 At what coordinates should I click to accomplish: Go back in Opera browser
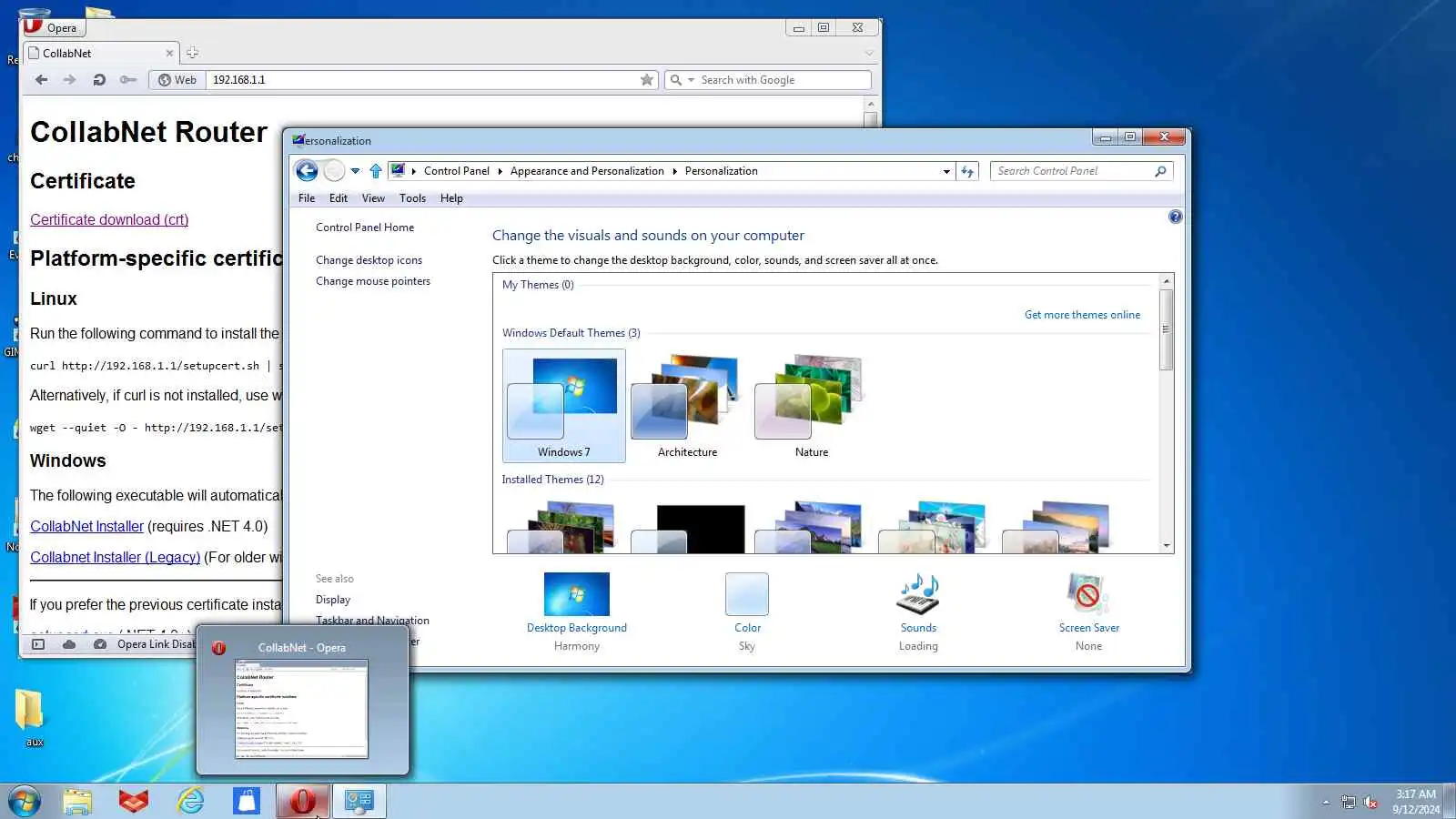[x=41, y=80]
